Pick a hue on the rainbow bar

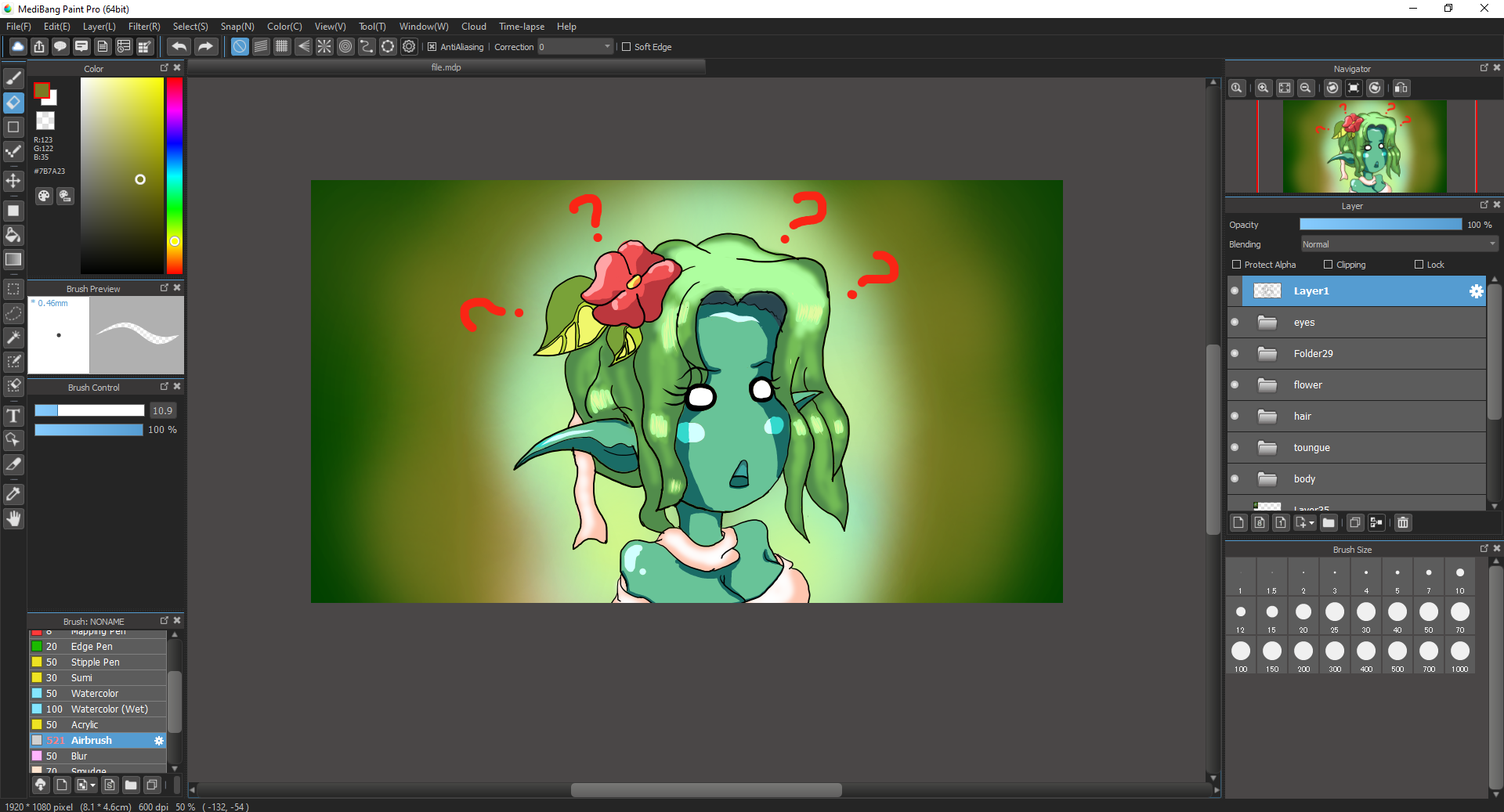[x=175, y=175]
